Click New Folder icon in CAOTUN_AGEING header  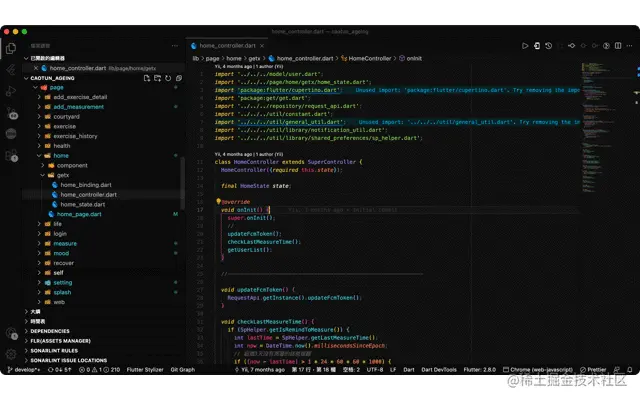(158, 78)
